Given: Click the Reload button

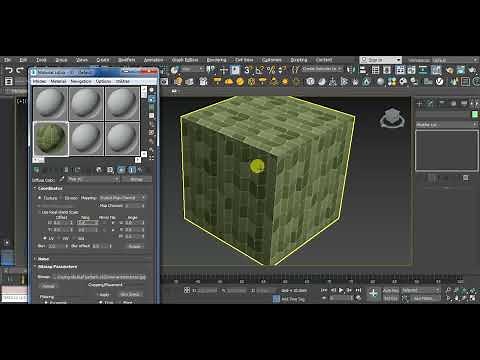Looking at the screenshot, I should (x=48, y=286).
